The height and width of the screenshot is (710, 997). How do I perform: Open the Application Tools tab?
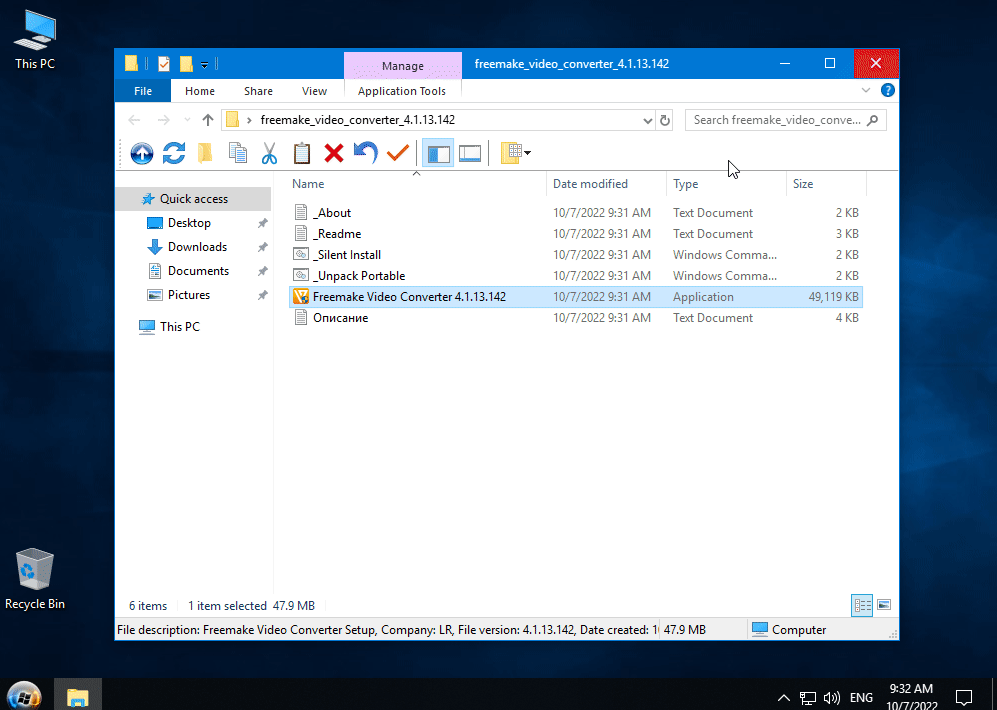402,91
